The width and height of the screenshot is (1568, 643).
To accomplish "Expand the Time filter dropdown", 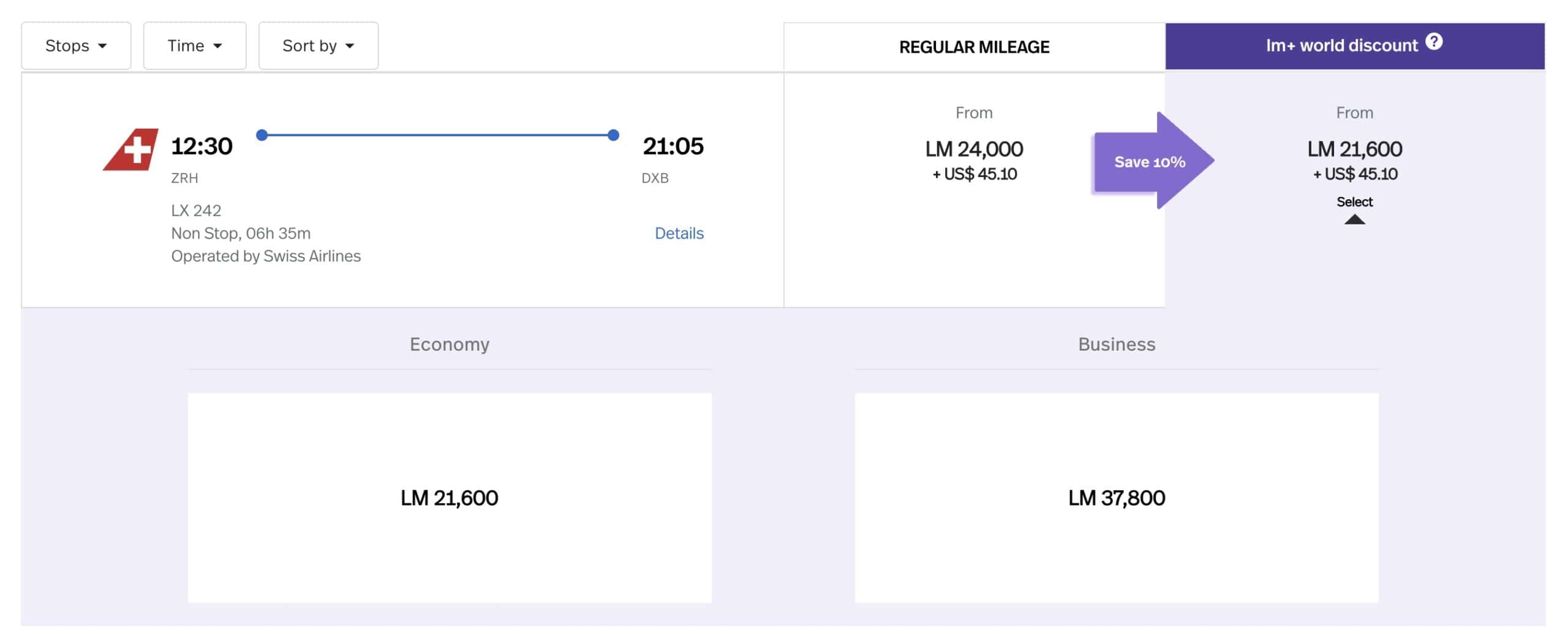I will click(194, 46).
